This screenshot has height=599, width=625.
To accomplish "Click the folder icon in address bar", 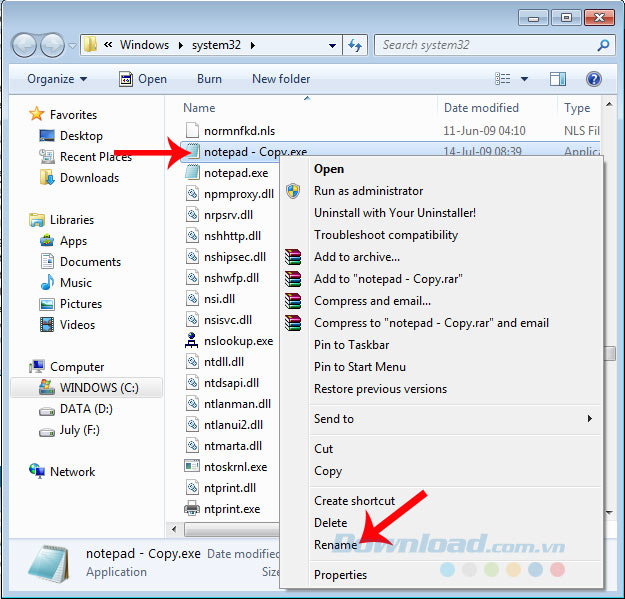I will (90, 45).
